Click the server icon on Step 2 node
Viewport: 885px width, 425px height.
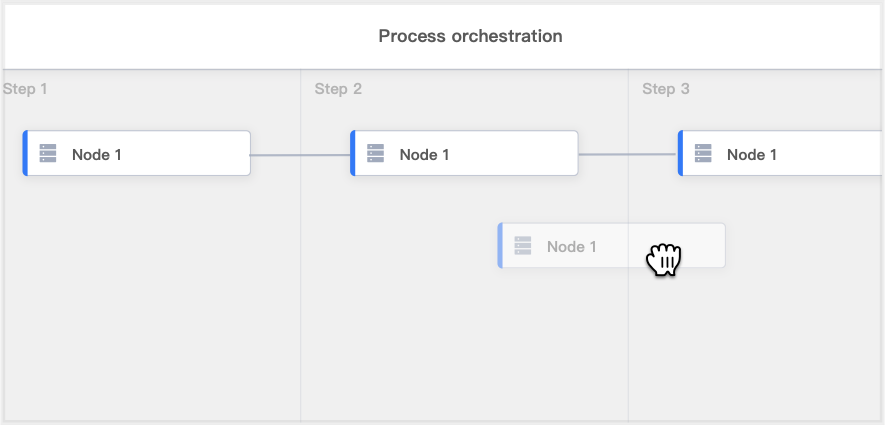point(376,154)
